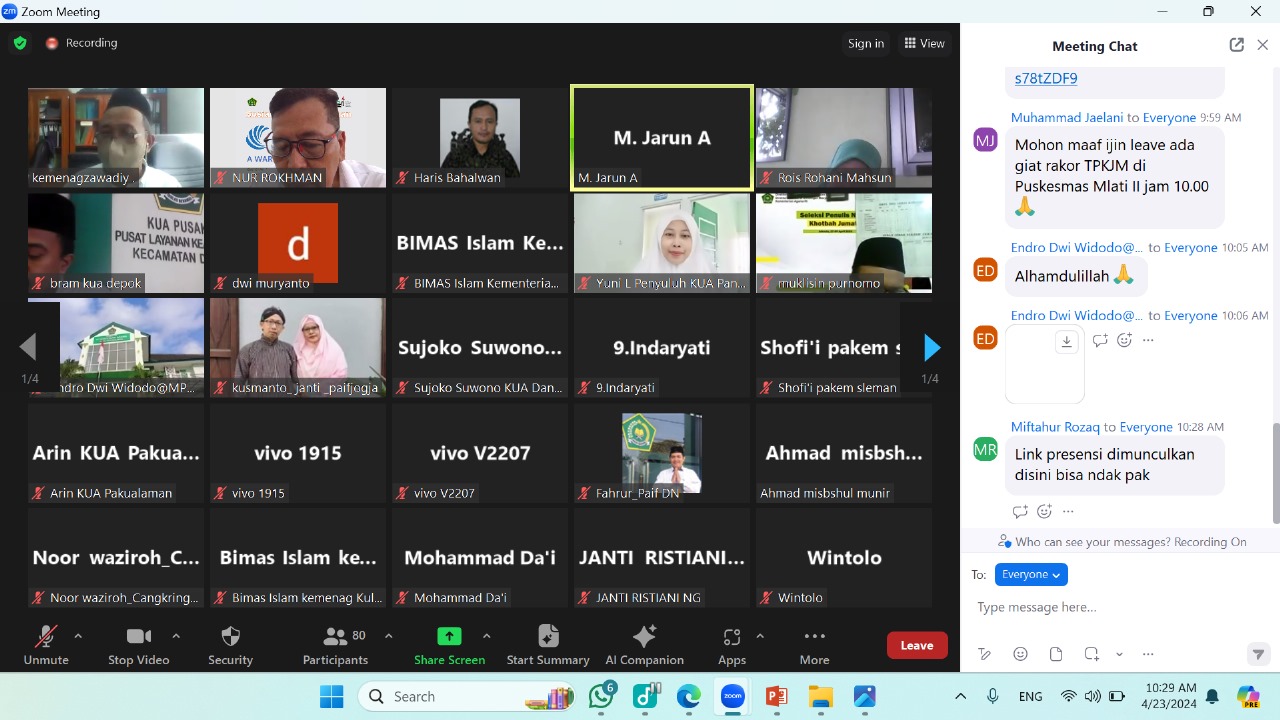Expand the screenshot options arrow in chat
Screen dimensions: 1280x720
point(1119,654)
